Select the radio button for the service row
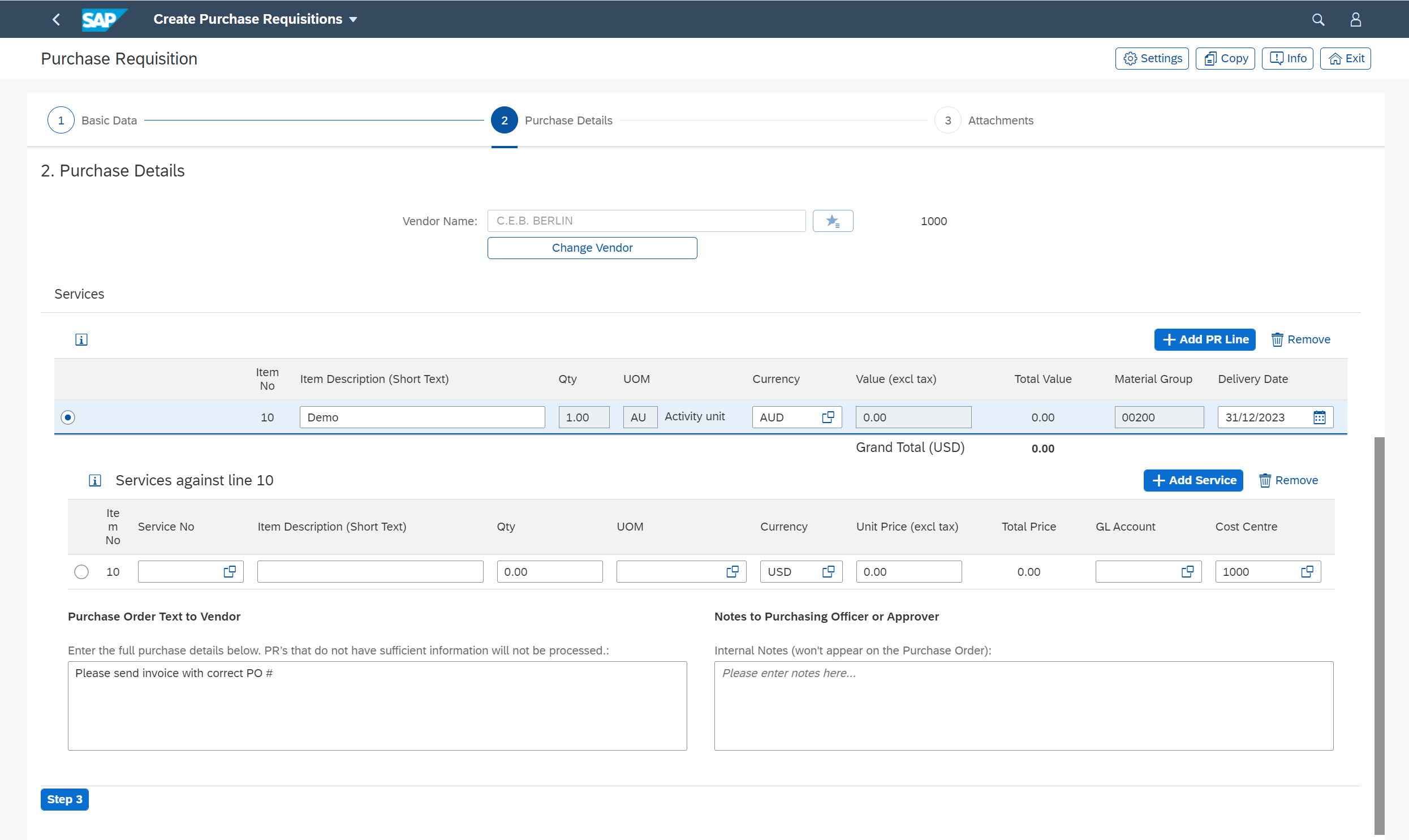The image size is (1409, 840). click(81, 571)
